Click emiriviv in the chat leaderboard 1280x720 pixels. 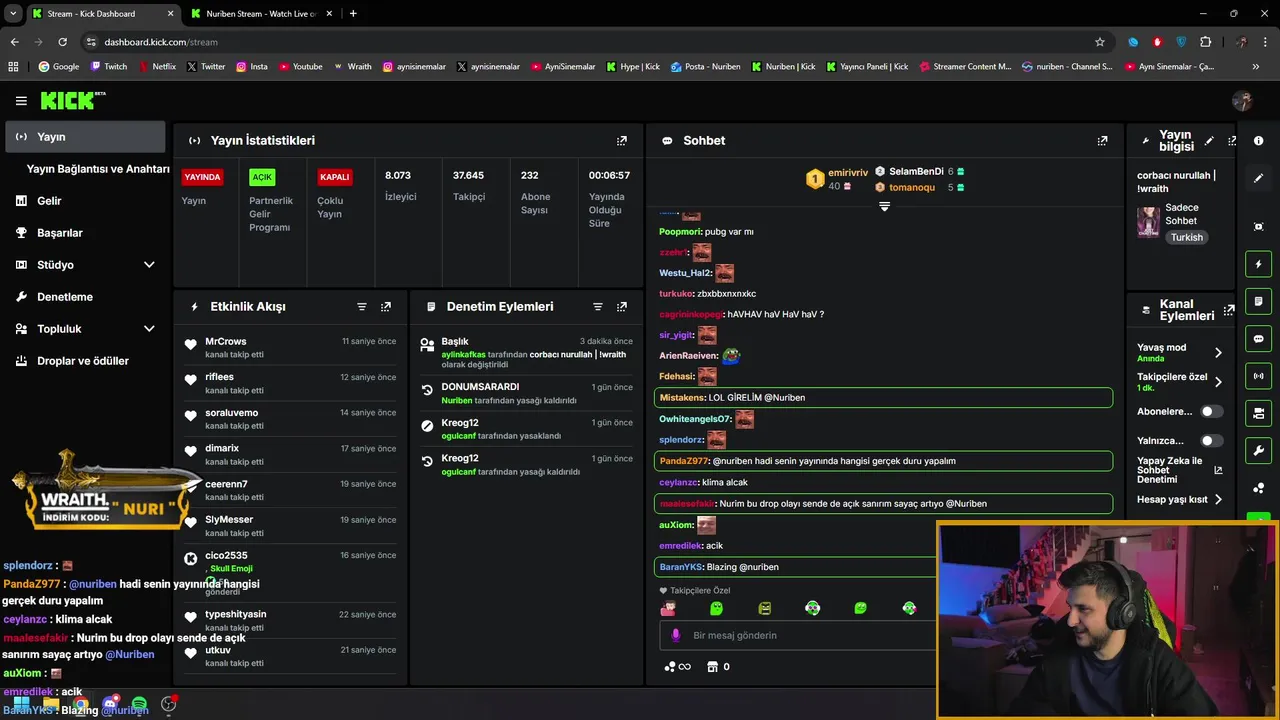pos(848,173)
